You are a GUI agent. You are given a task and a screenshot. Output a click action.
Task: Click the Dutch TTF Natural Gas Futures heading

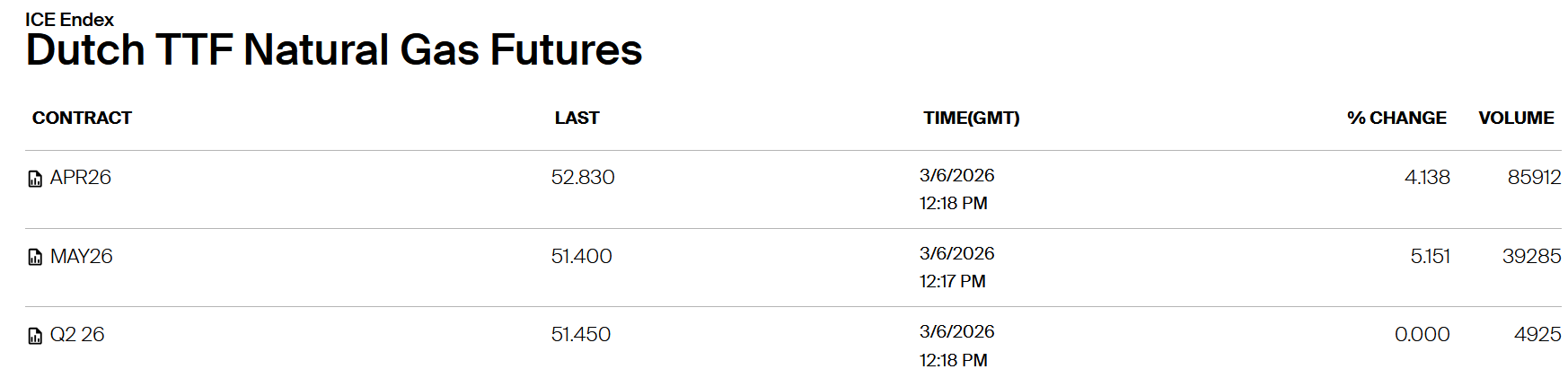click(x=334, y=50)
